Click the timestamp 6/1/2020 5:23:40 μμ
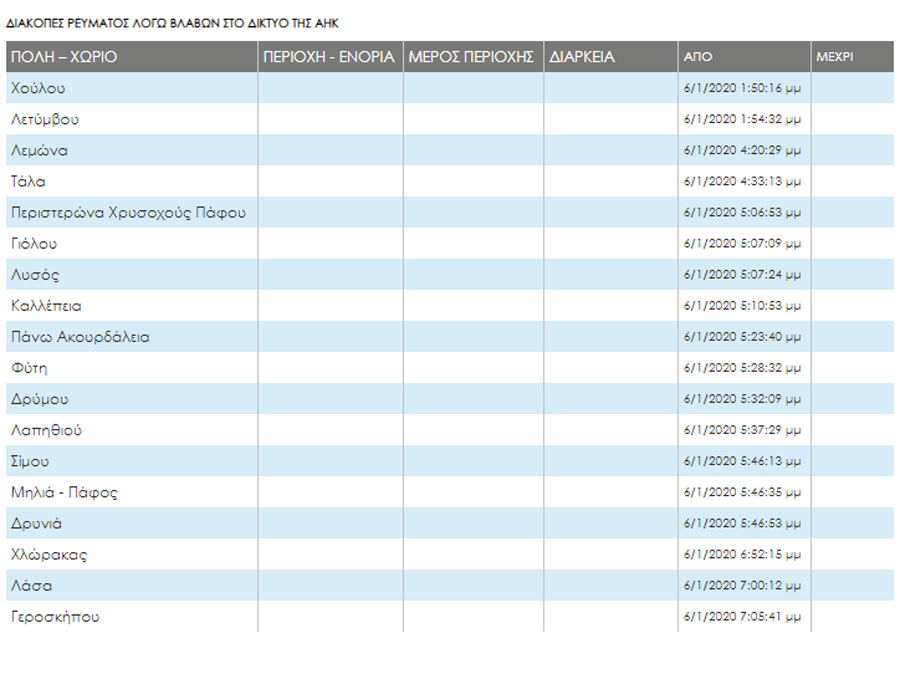This screenshot has width=900, height=674. coord(742,336)
